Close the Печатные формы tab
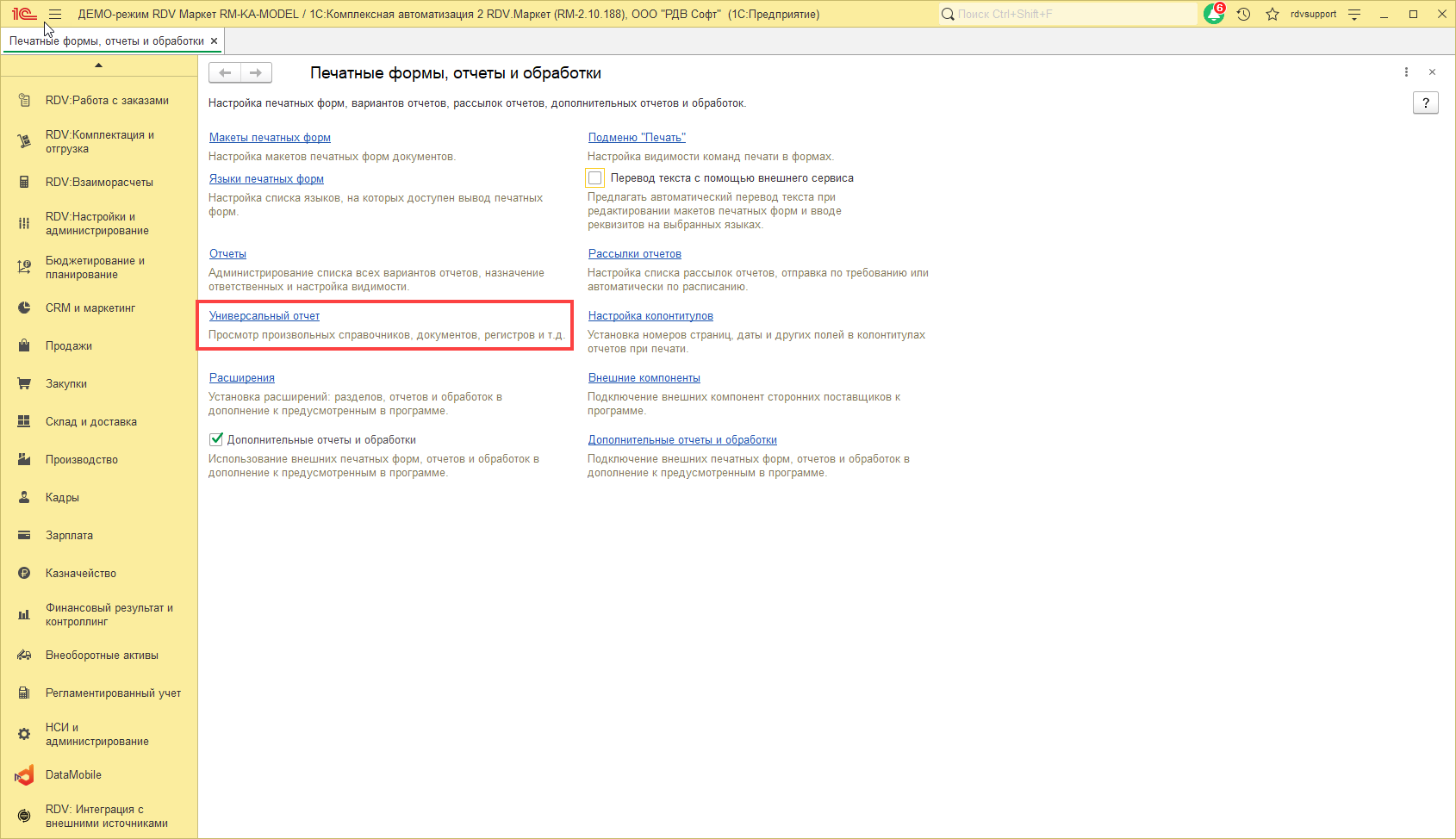Image resolution: width=1456 pixels, height=839 pixels. pyautogui.click(x=215, y=40)
